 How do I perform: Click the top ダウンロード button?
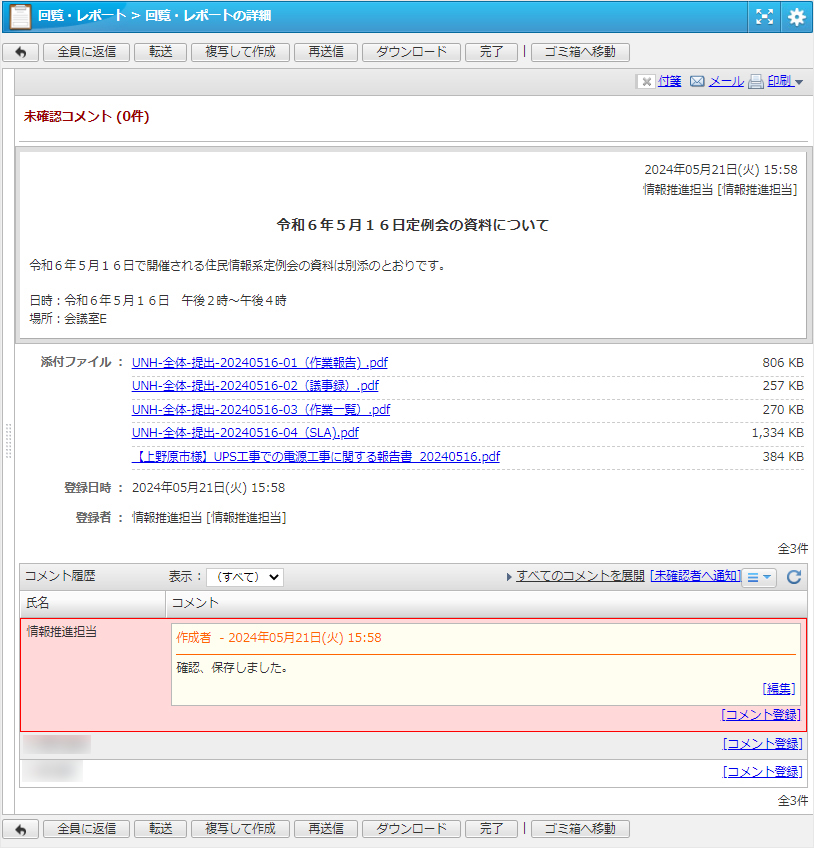click(x=412, y=52)
